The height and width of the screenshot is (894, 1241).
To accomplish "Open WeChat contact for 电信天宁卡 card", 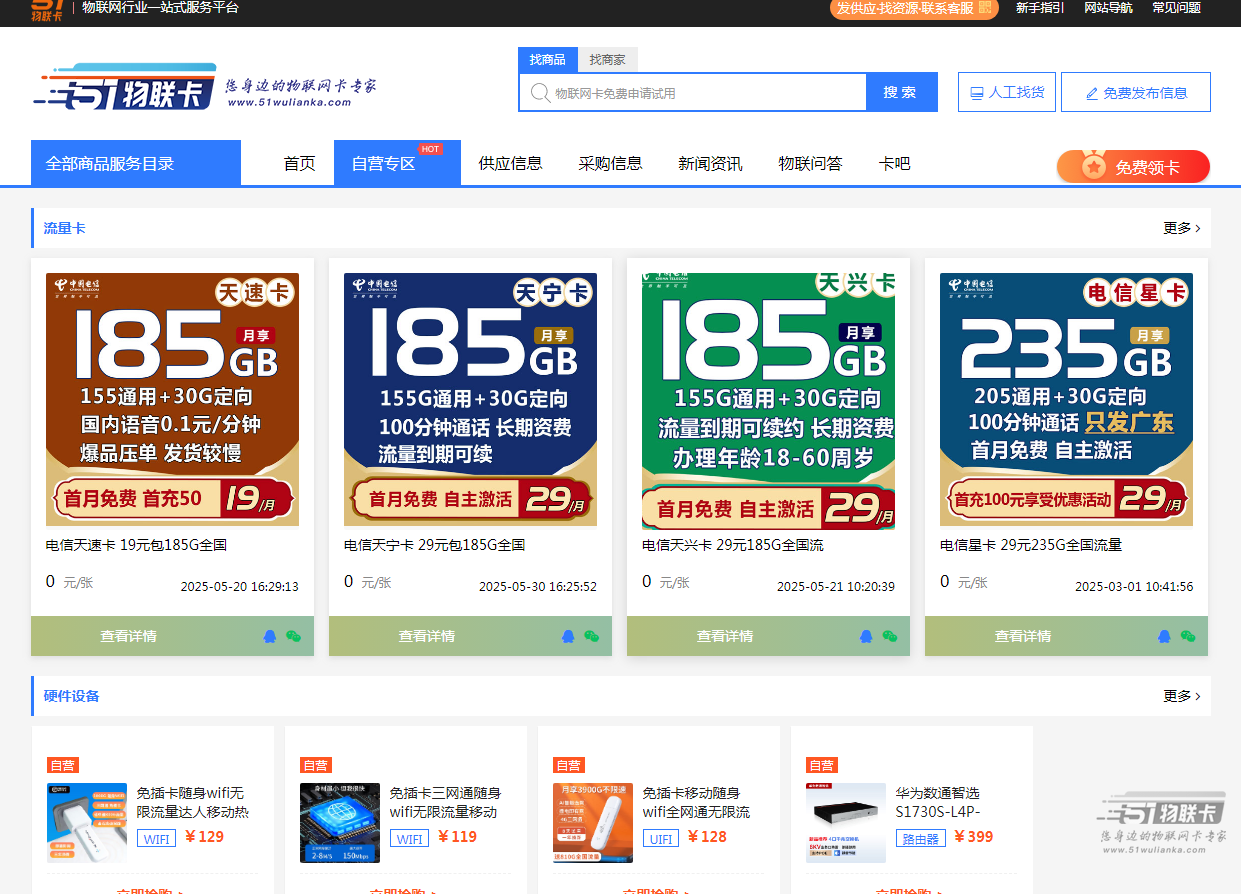I will 591,636.
